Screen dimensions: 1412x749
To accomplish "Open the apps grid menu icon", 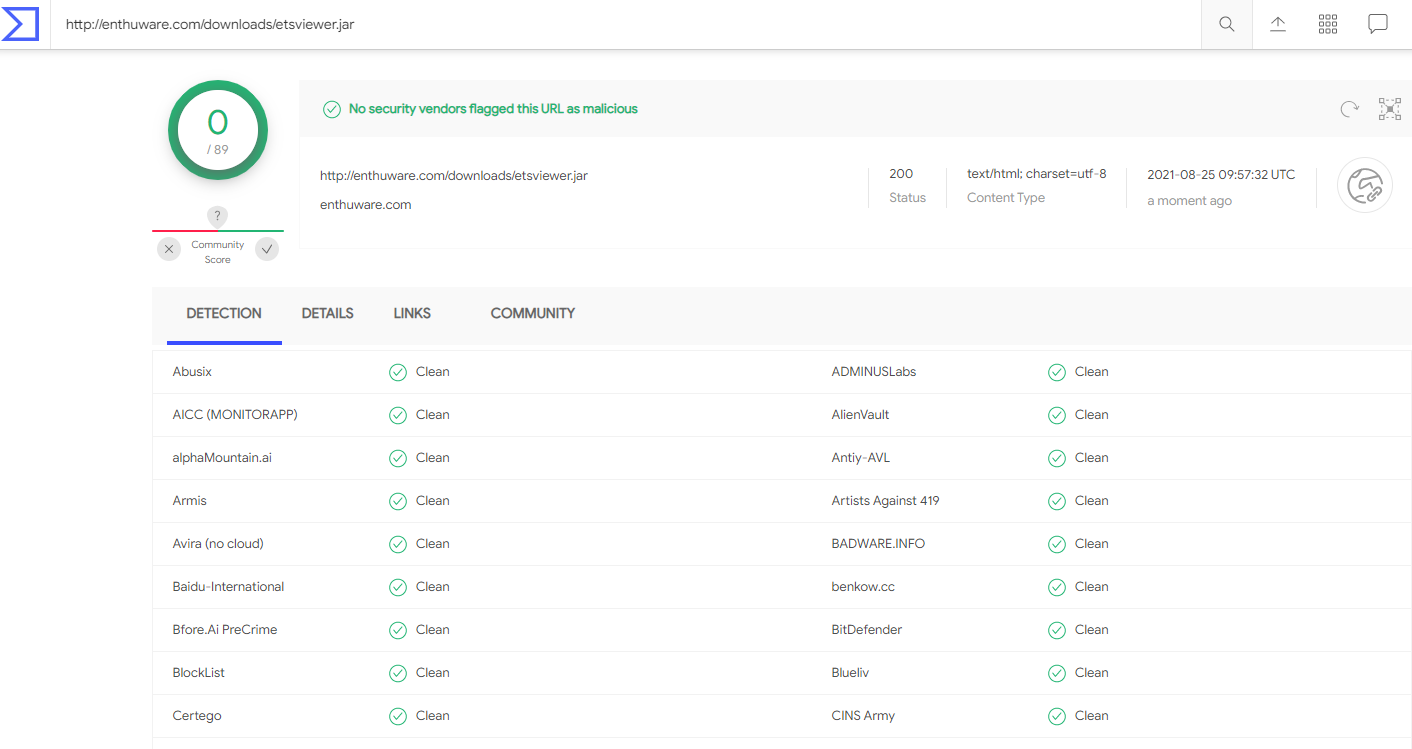I will pos(1327,25).
